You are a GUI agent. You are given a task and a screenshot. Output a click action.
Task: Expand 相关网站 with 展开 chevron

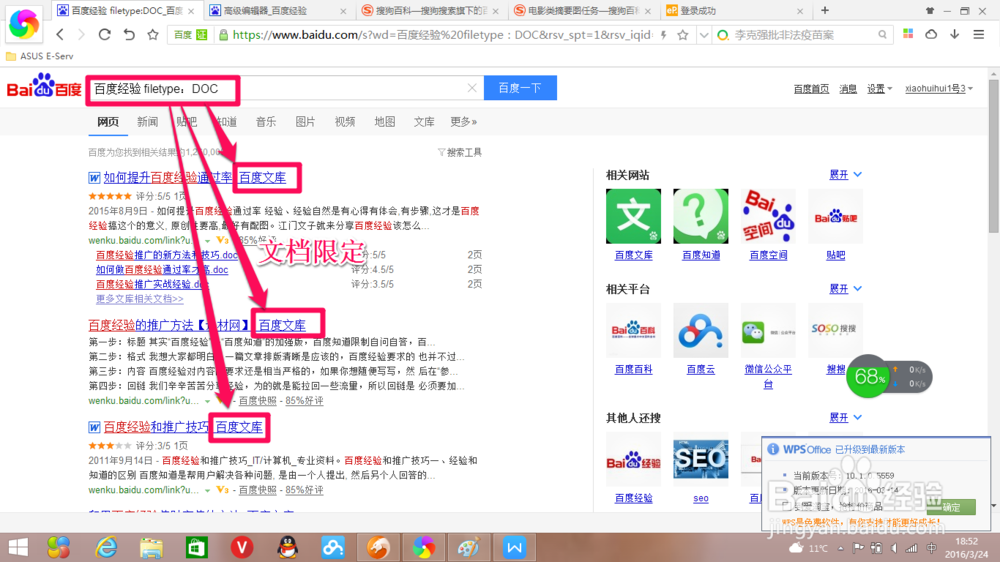coord(846,175)
